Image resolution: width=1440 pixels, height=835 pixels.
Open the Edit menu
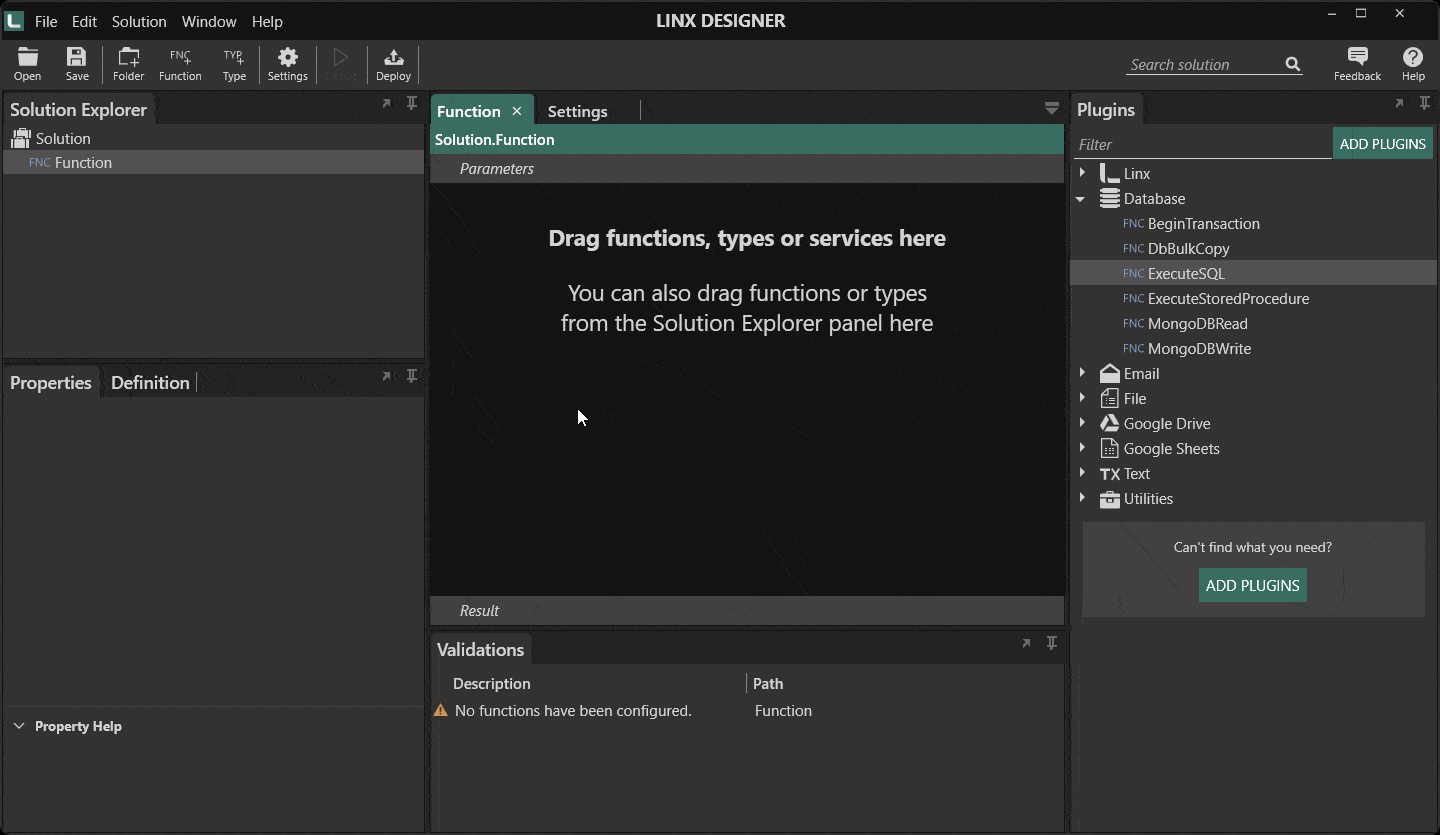84,21
